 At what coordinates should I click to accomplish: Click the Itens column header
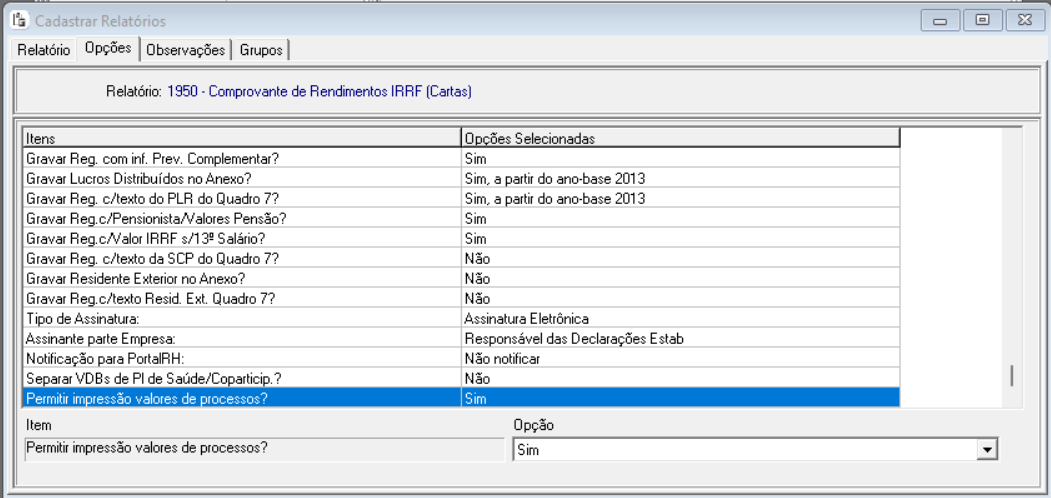click(240, 138)
